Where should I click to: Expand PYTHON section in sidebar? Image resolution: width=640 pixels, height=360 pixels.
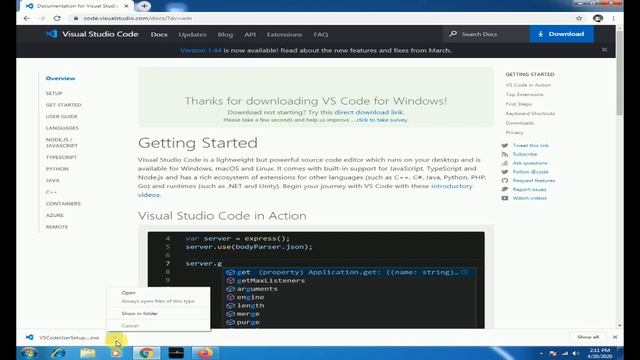point(57,169)
